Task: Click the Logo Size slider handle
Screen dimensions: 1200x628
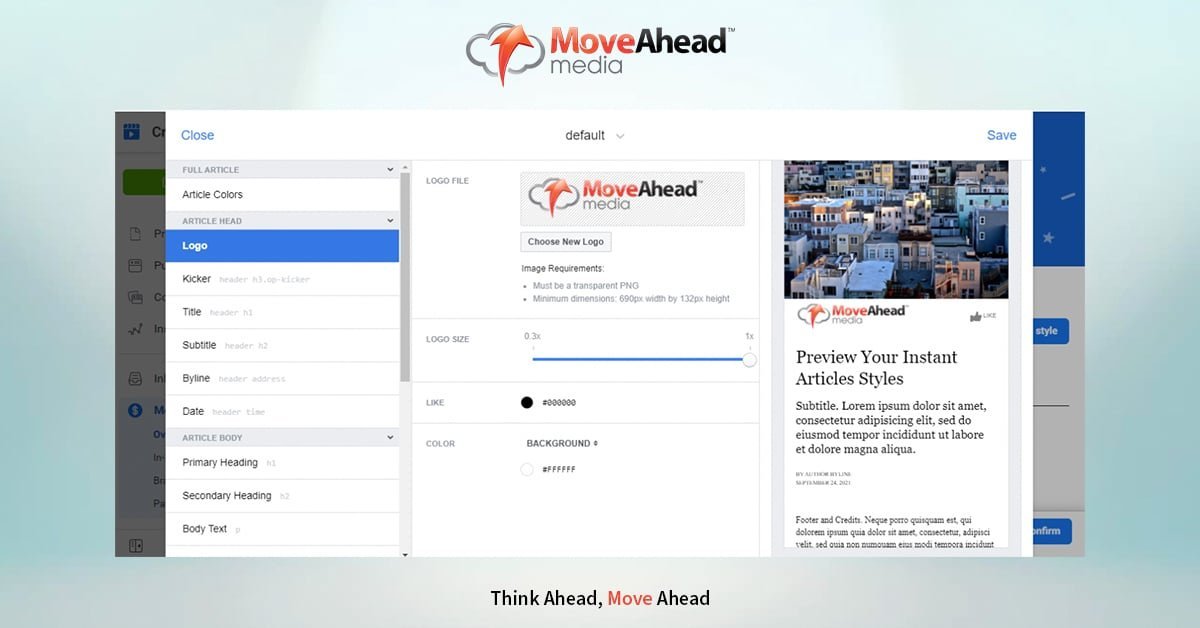Action: point(748,359)
